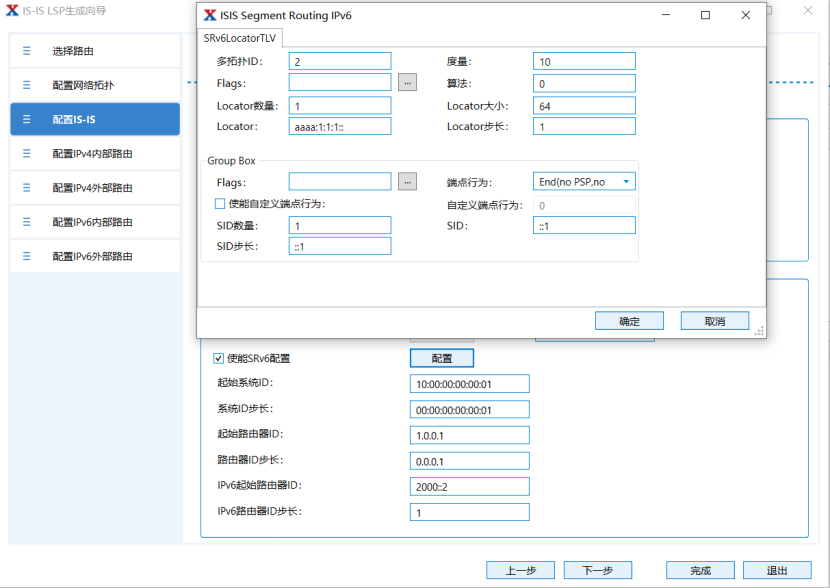
Task: Click the SID步长 field
Action: coord(340,246)
